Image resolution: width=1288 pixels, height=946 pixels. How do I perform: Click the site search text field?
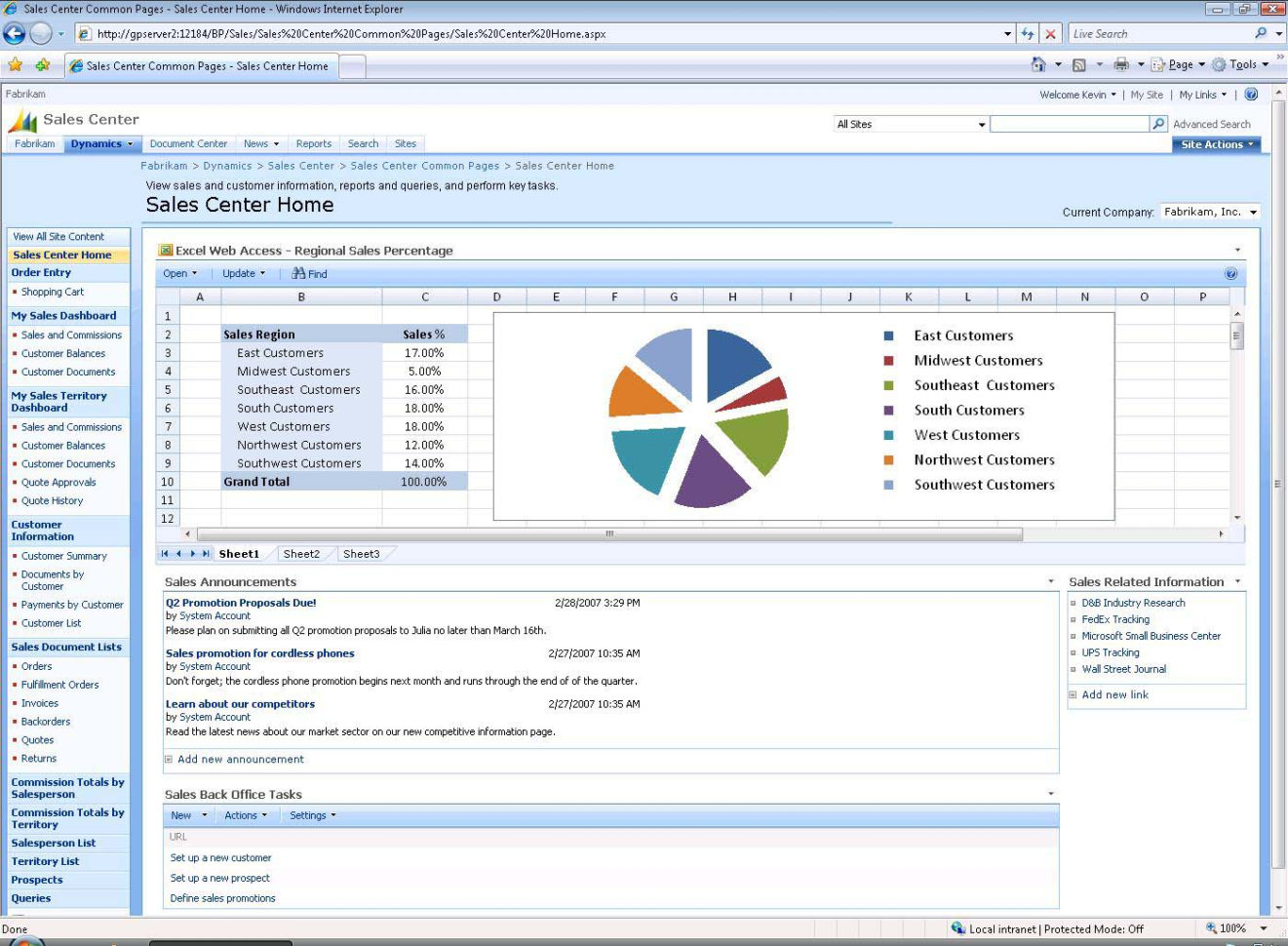click(x=1070, y=124)
